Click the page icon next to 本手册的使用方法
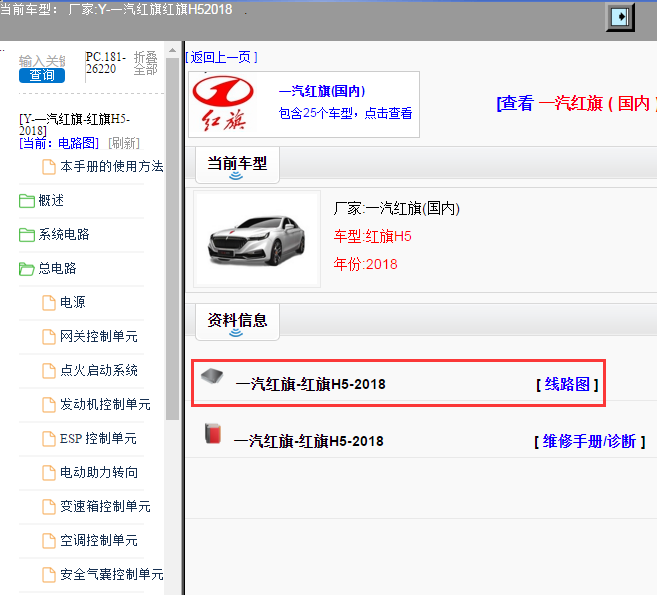Viewport: 657px width, 595px height. pyautogui.click(x=49, y=167)
